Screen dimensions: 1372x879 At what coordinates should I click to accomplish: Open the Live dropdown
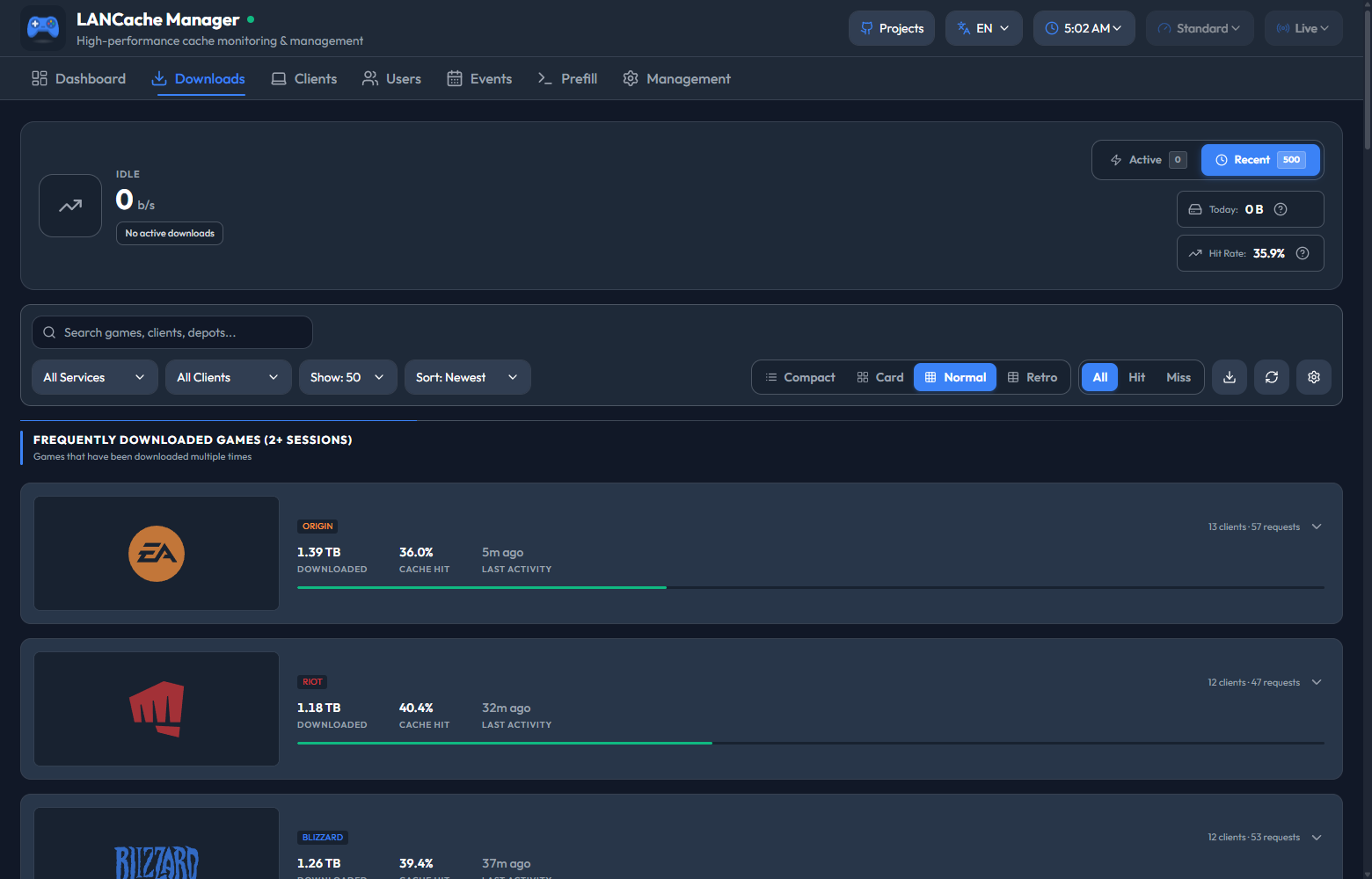pos(1303,28)
